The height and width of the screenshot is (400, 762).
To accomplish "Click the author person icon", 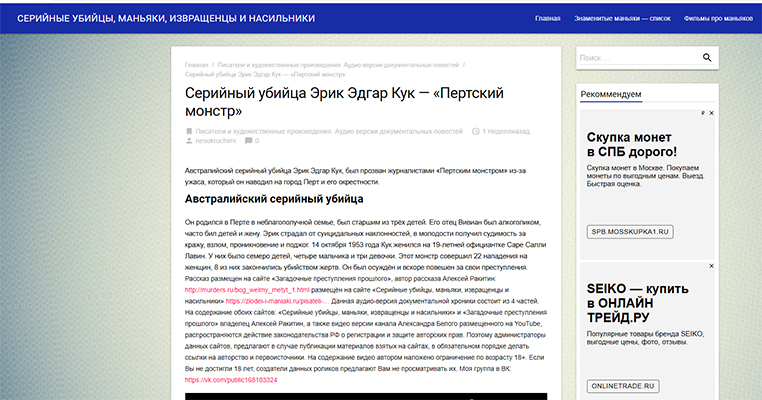I will (x=189, y=141).
